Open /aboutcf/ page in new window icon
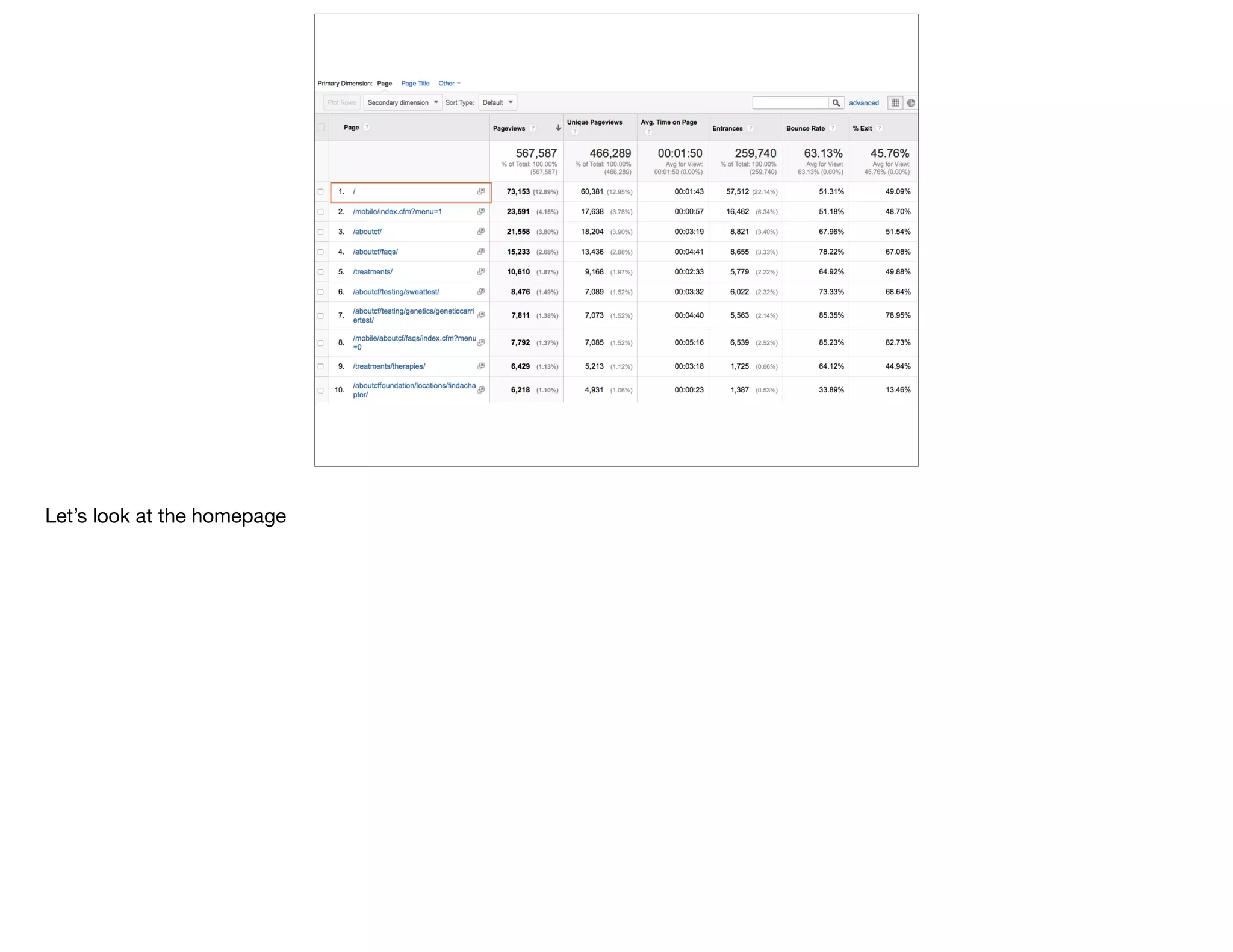 point(481,232)
